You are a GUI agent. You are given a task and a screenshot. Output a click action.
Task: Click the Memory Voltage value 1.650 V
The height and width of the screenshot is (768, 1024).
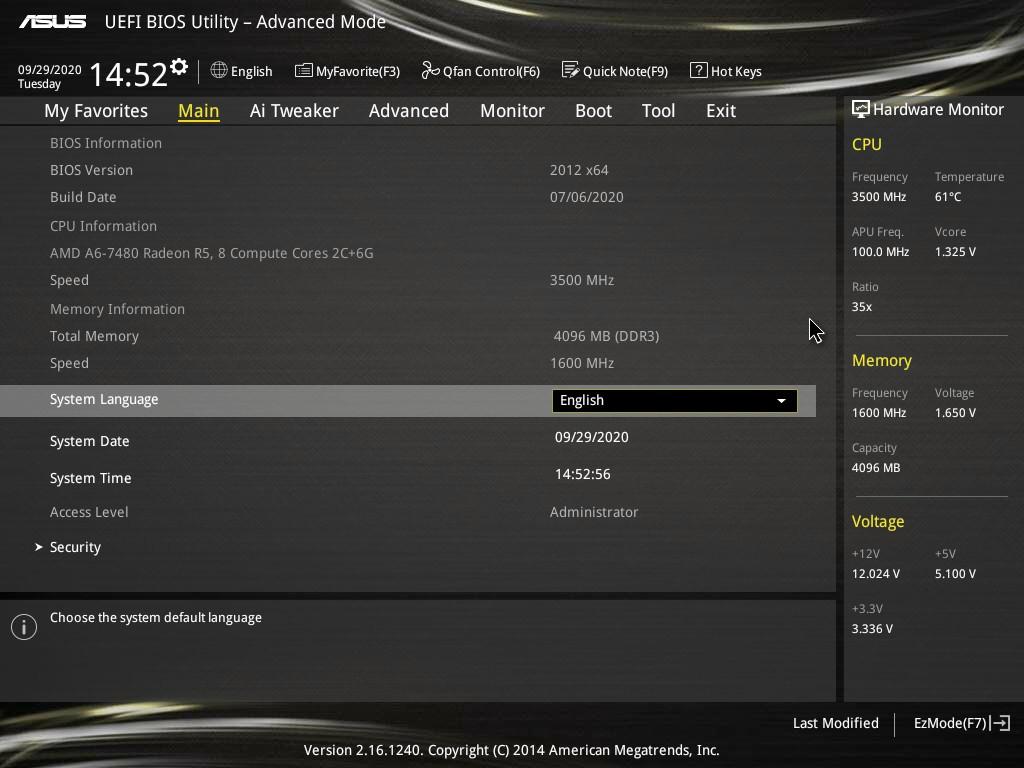pyautogui.click(x=955, y=413)
